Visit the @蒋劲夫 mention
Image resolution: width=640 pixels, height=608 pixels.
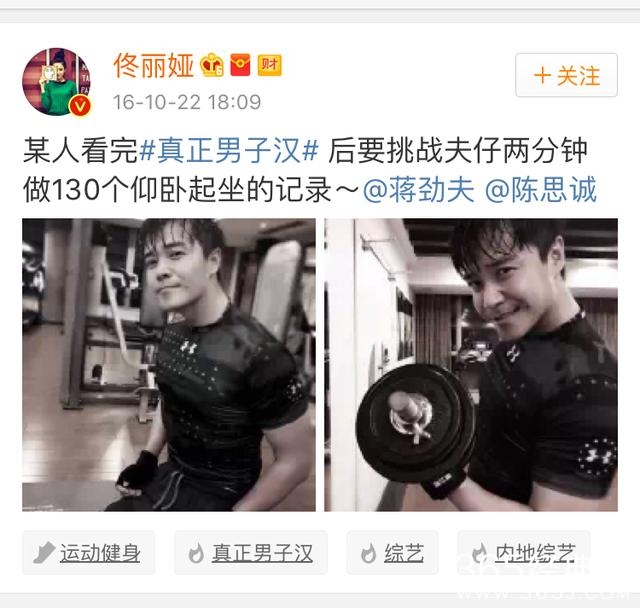[418, 189]
